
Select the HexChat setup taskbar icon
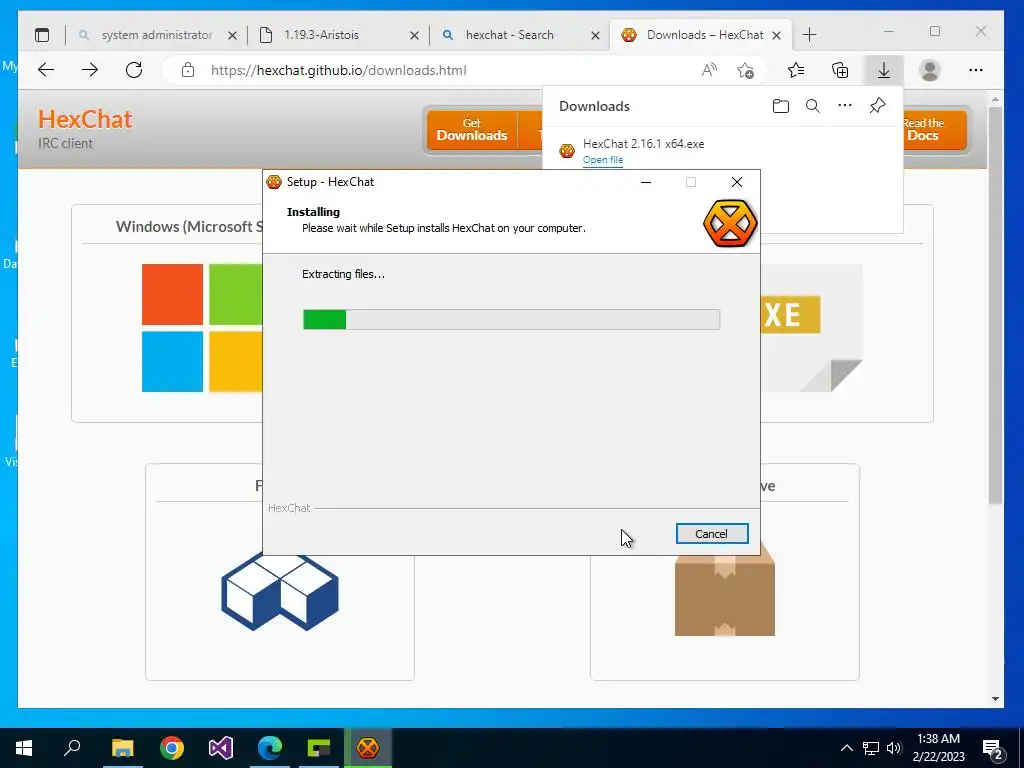click(x=368, y=748)
